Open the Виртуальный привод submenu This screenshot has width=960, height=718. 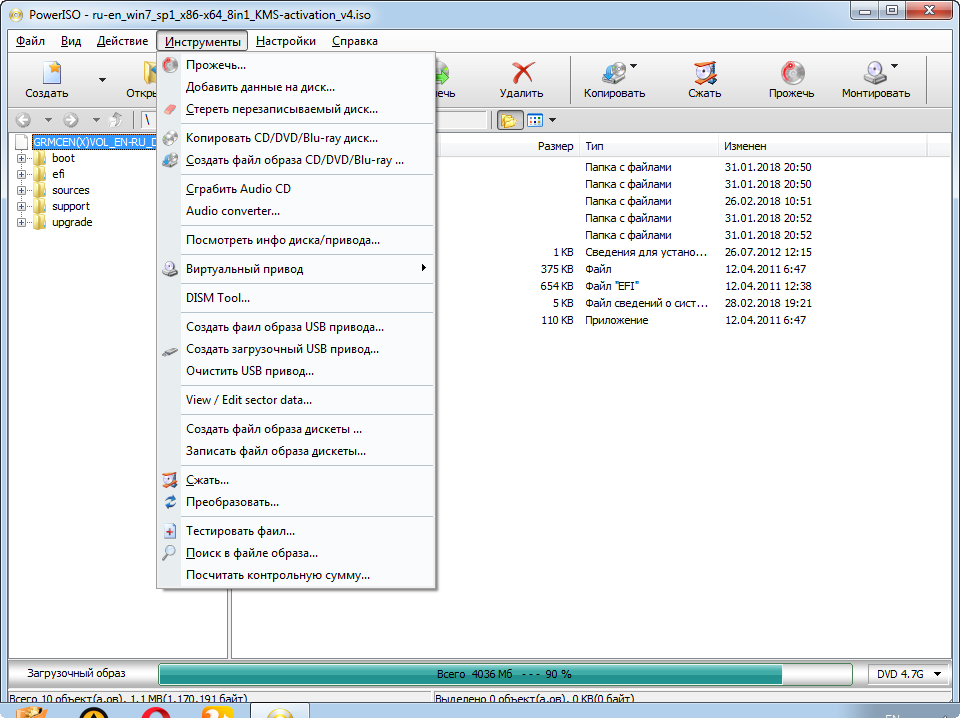point(296,269)
